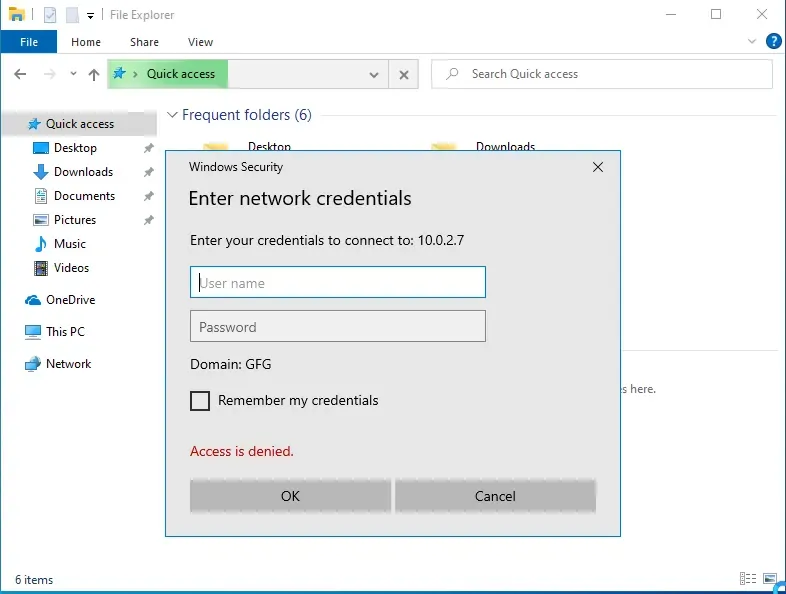
Task: Click the search magnifier icon
Action: (452, 74)
